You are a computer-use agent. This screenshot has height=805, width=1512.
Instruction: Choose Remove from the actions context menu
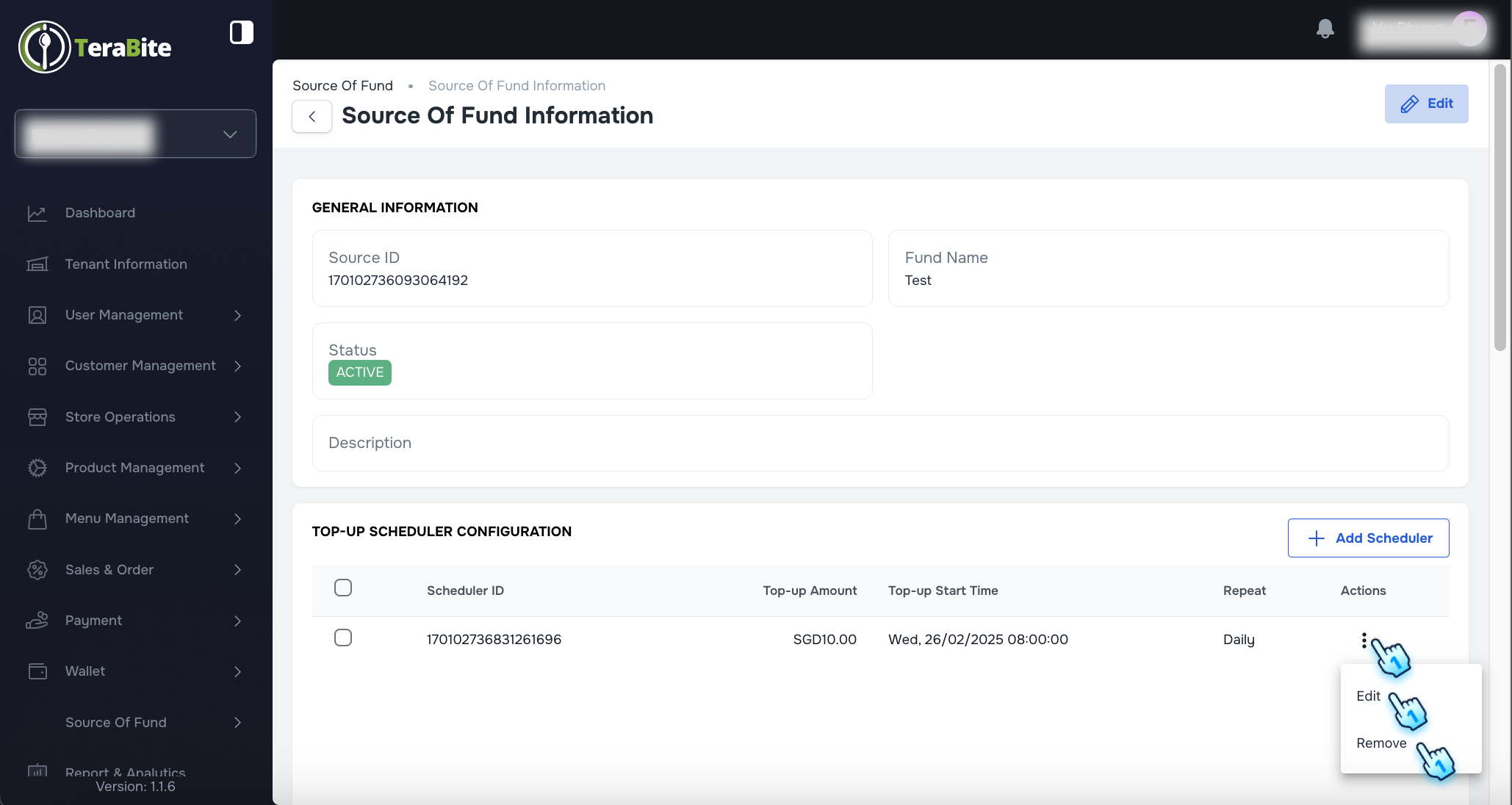pos(1381,743)
